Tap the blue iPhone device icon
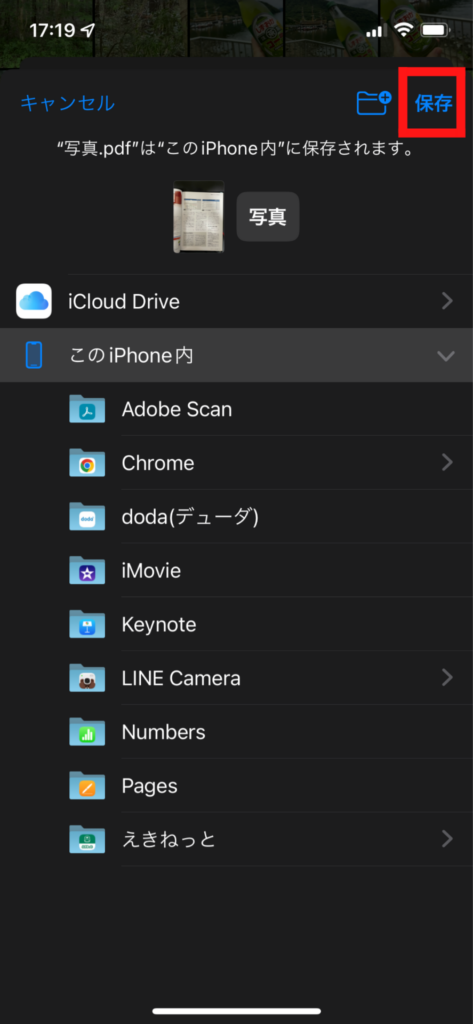The width and height of the screenshot is (473, 1024). click(x=33, y=355)
